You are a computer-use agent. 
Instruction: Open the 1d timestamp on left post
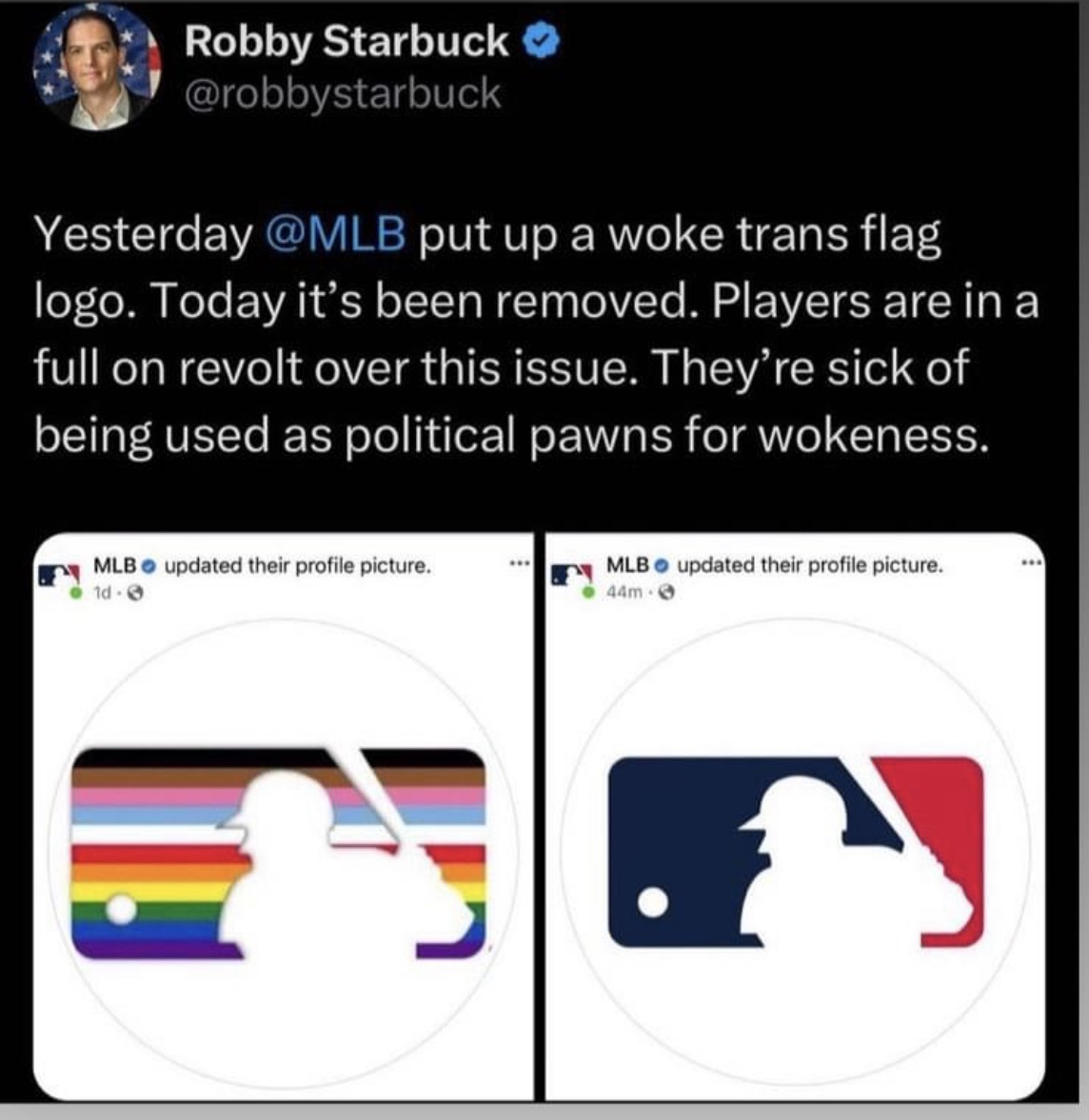click(x=102, y=593)
